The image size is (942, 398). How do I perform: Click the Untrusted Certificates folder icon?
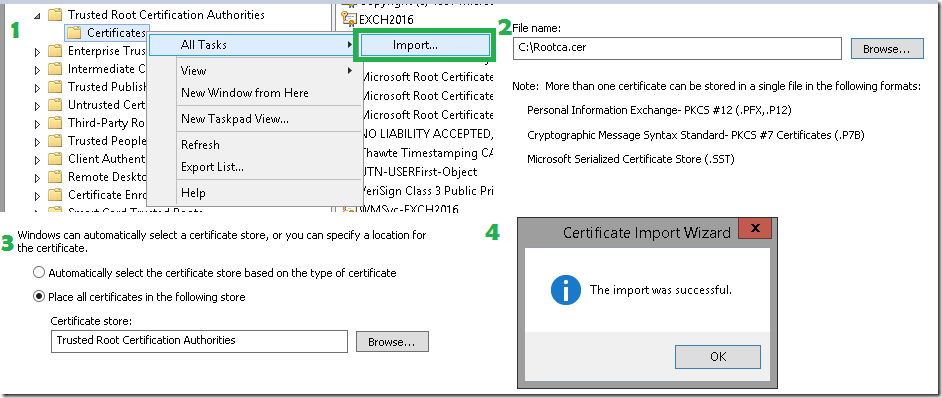[x=55, y=105]
